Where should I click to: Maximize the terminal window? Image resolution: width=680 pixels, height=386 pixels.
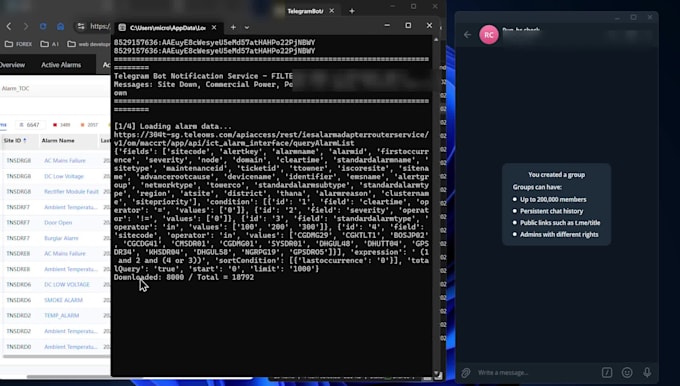tap(408, 26)
